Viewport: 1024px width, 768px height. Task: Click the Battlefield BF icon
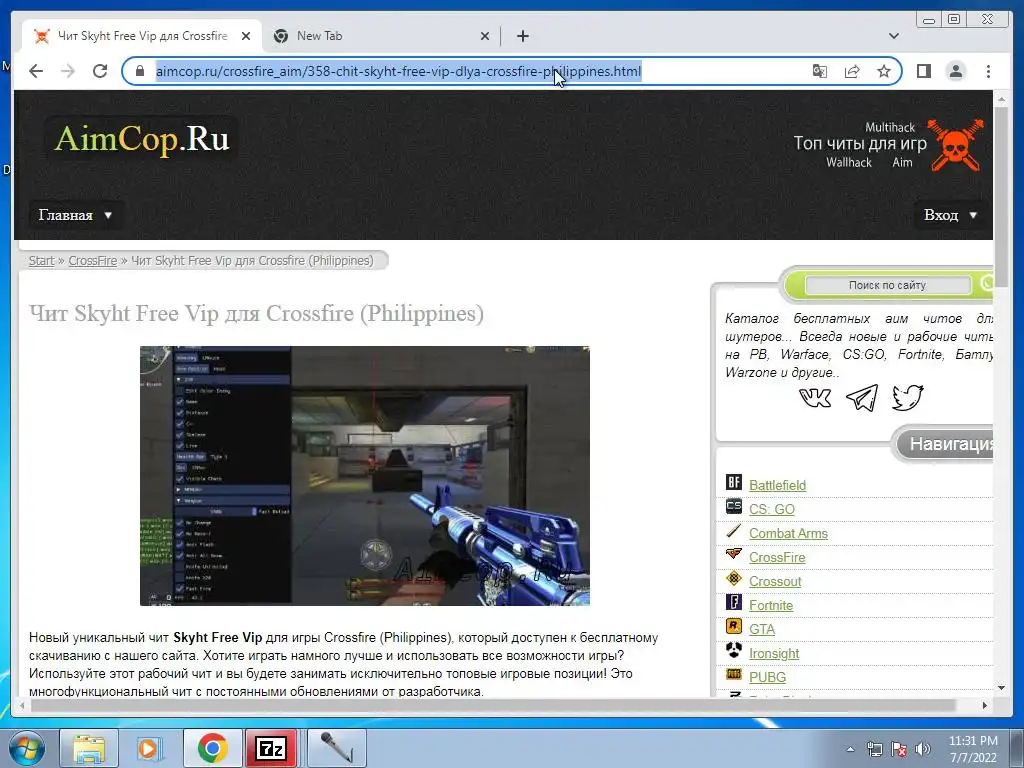coord(734,483)
